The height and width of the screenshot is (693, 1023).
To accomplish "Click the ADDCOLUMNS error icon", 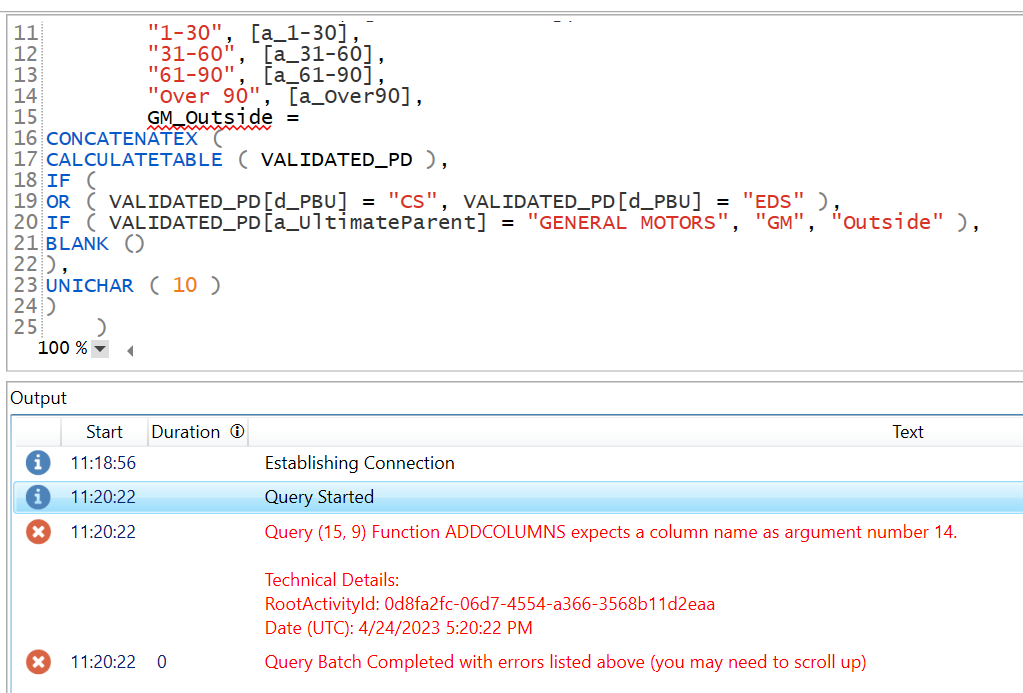I will click(x=38, y=532).
